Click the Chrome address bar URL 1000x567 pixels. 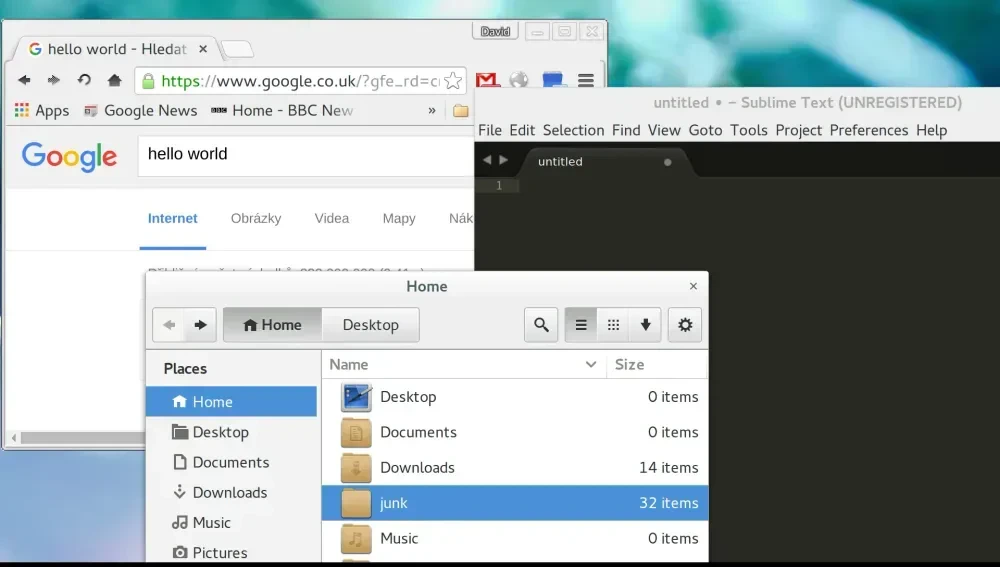click(300, 81)
